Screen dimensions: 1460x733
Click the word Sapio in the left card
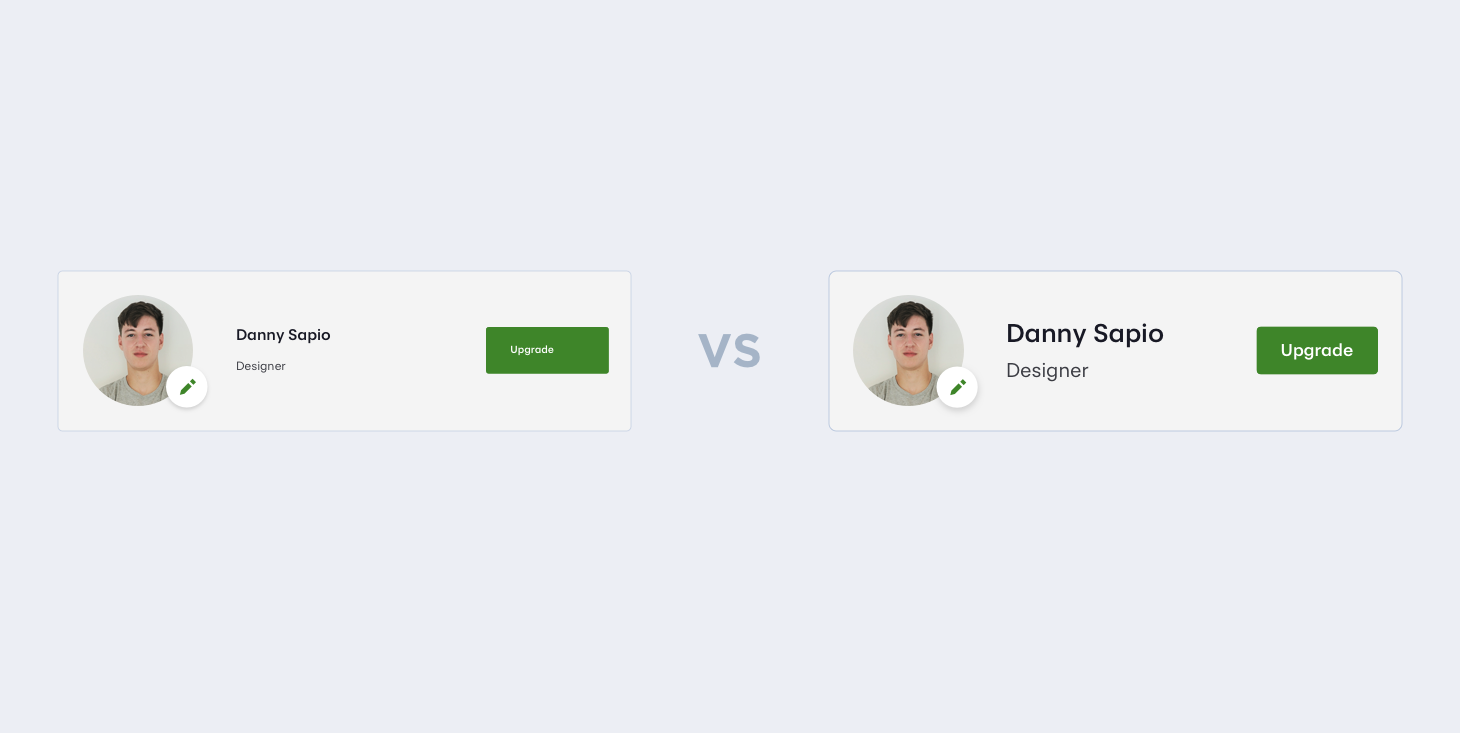tap(309, 335)
